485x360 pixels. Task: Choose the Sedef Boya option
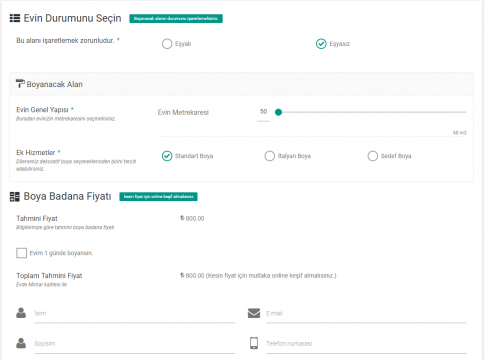(x=372, y=156)
